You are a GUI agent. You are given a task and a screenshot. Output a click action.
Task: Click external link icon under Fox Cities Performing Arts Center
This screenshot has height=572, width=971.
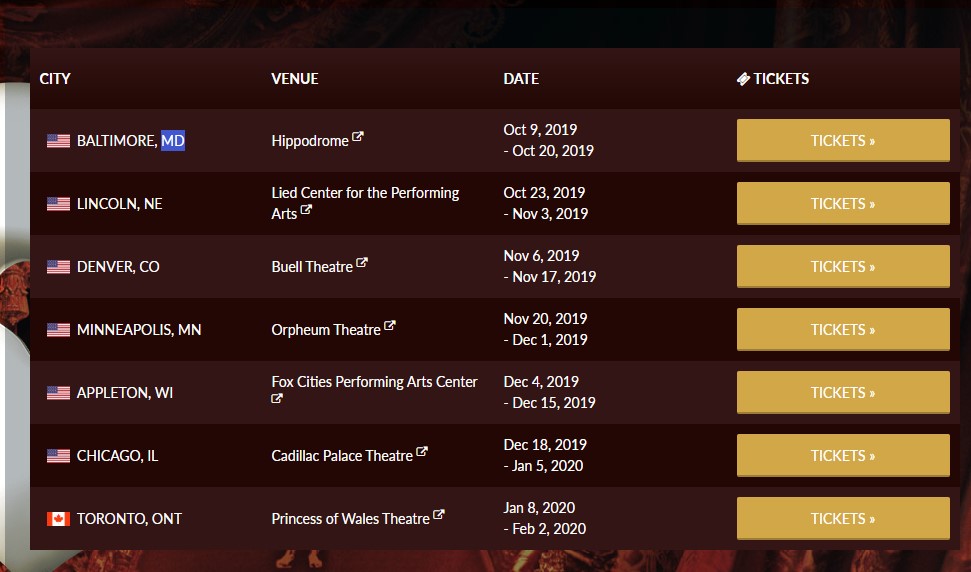pos(277,398)
